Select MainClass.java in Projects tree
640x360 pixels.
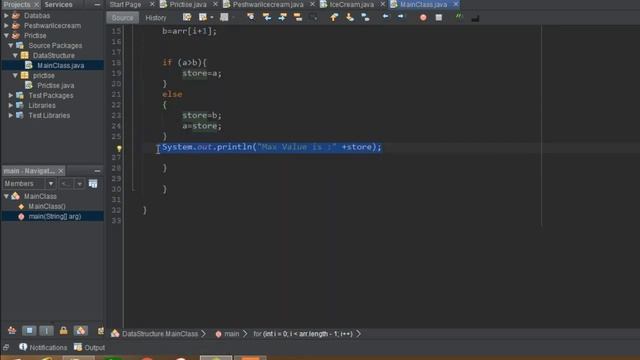click(x=60, y=65)
